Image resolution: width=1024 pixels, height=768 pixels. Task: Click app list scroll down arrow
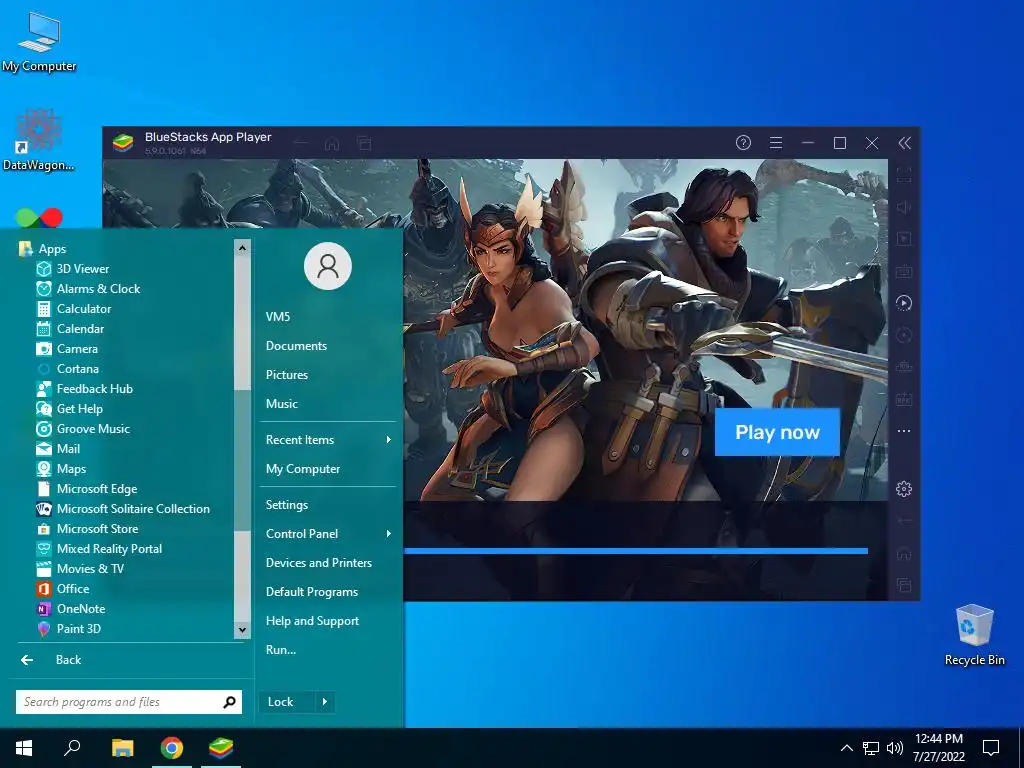tap(242, 630)
